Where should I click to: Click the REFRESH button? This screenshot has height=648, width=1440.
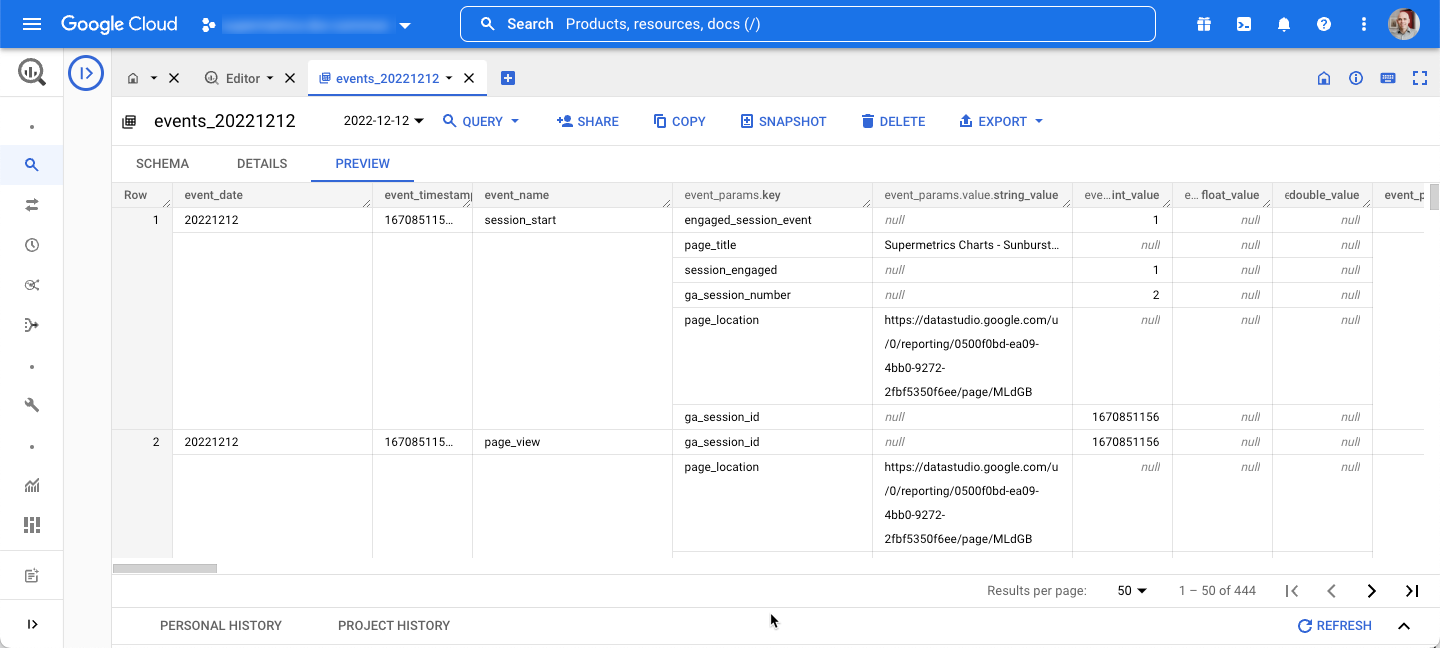click(x=1334, y=626)
